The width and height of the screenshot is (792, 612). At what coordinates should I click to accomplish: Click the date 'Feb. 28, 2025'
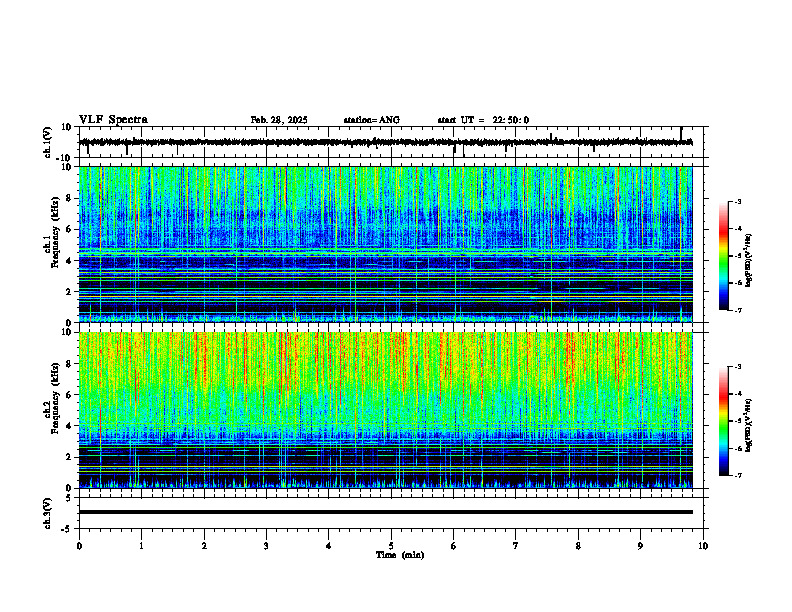point(279,120)
